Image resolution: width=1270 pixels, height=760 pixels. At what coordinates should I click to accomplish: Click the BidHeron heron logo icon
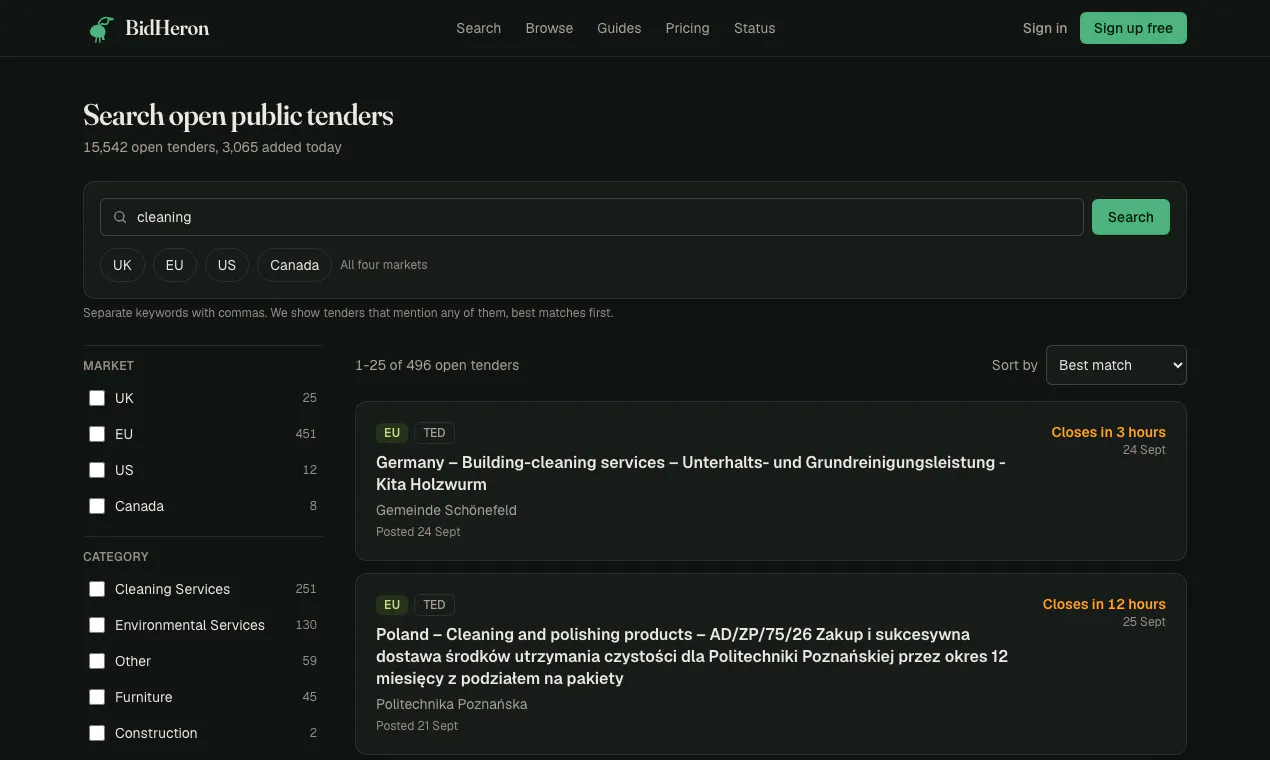100,28
